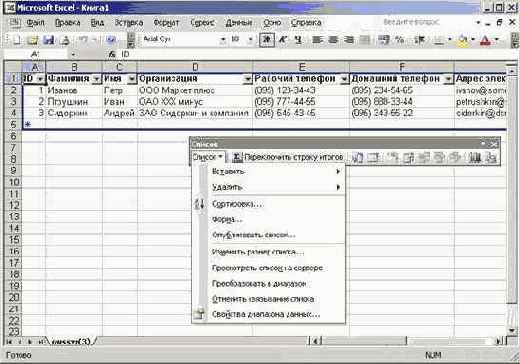The width and height of the screenshot is (520, 364).
Task: Toggle align left
Action: (x=317, y=40)
